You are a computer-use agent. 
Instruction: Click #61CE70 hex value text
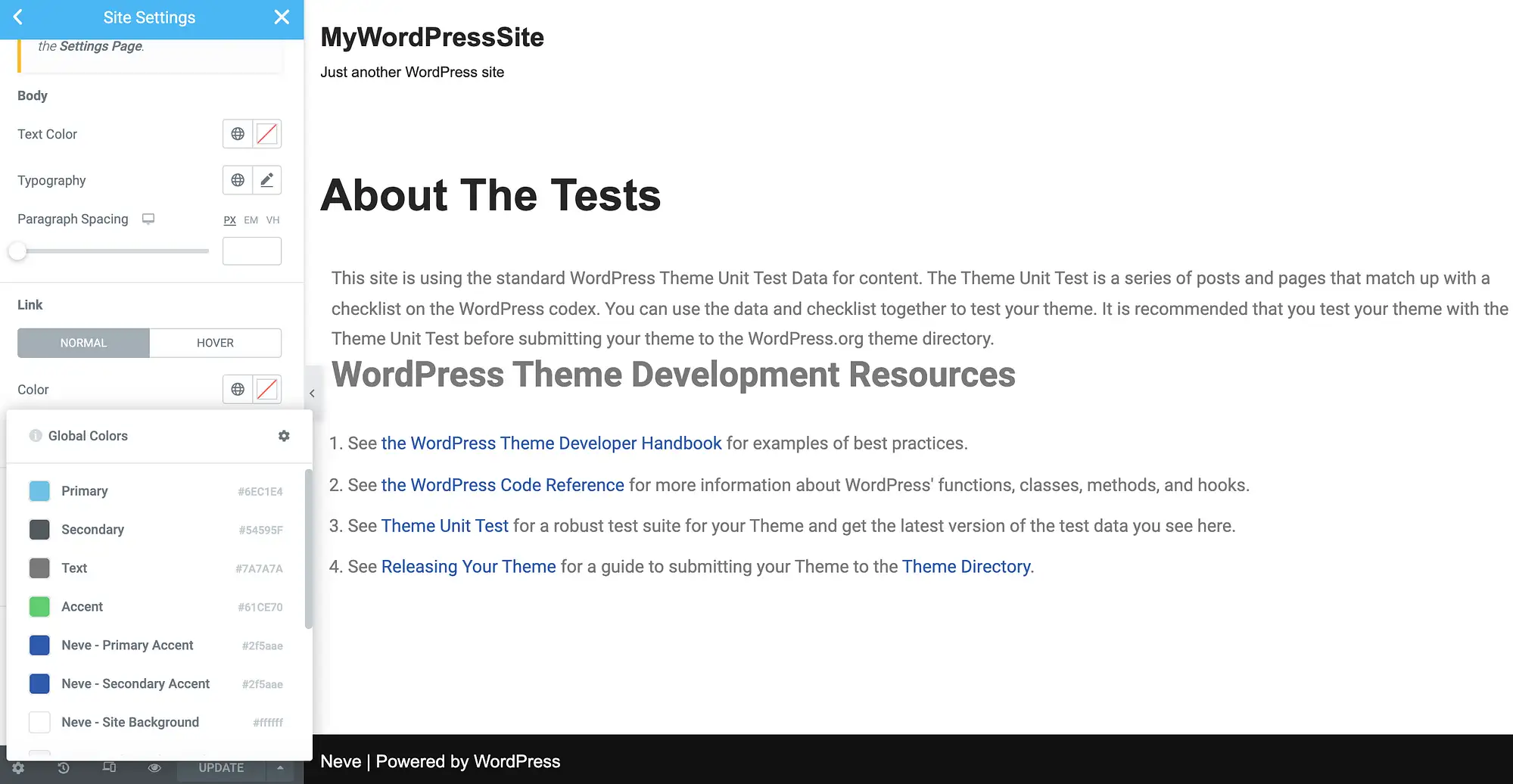click(x=260, y=608)
